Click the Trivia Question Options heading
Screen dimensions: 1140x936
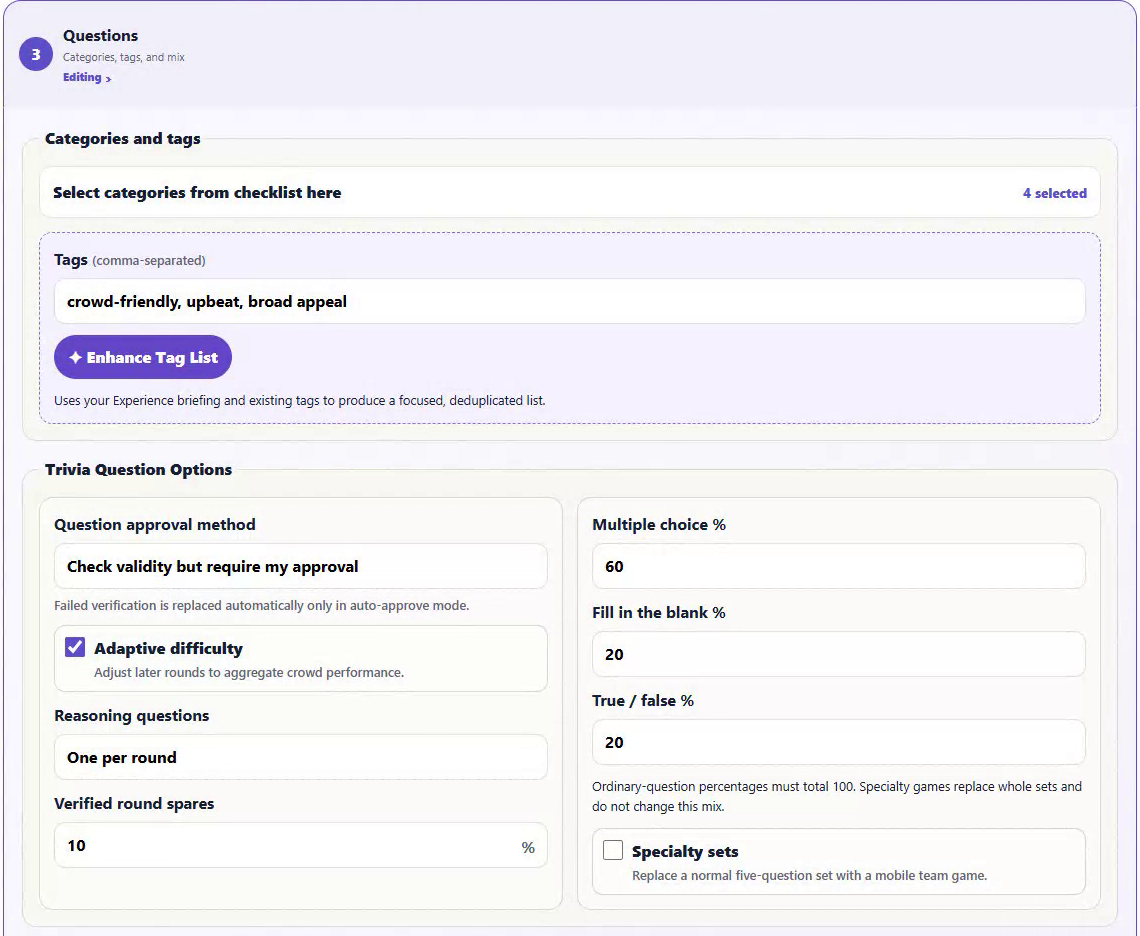click(138, 469)
